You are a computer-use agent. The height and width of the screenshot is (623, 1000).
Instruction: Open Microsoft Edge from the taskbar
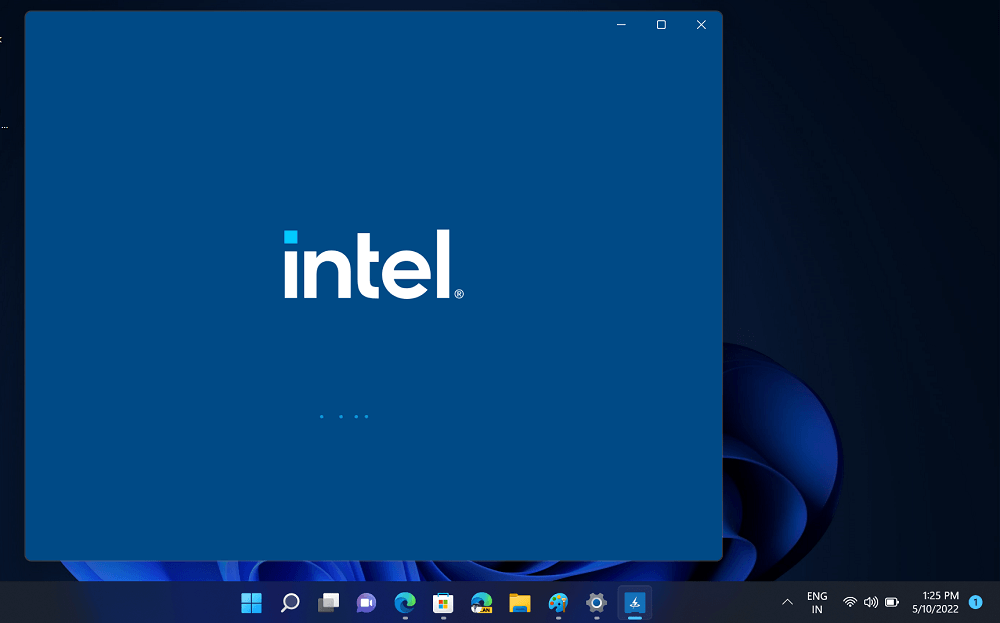pyautogui.click(x=405, y=603)
